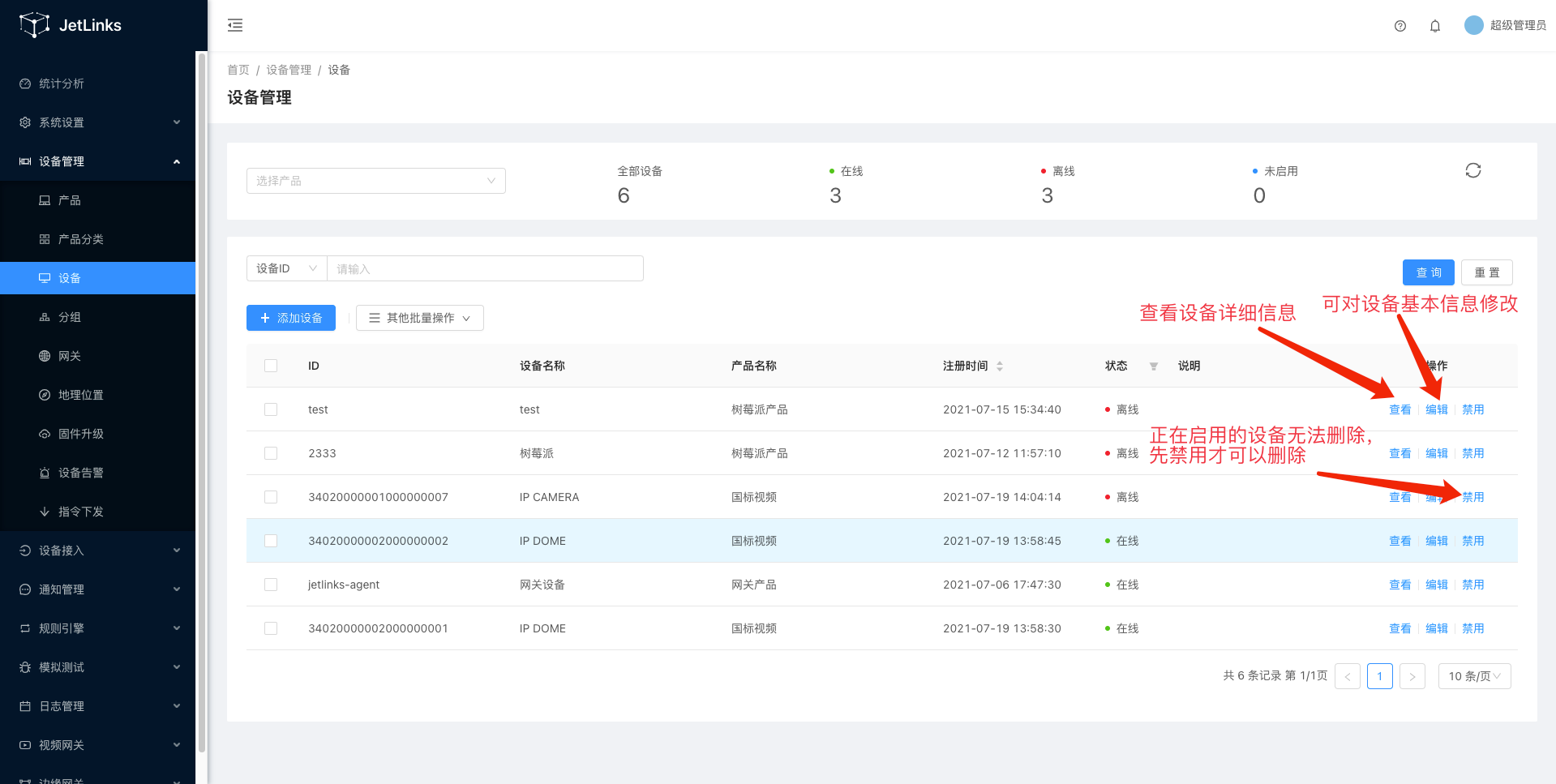Open 统计分析 in the sidebar
The width and height of the screenshot is (1556, 784).
pos(97,84)
